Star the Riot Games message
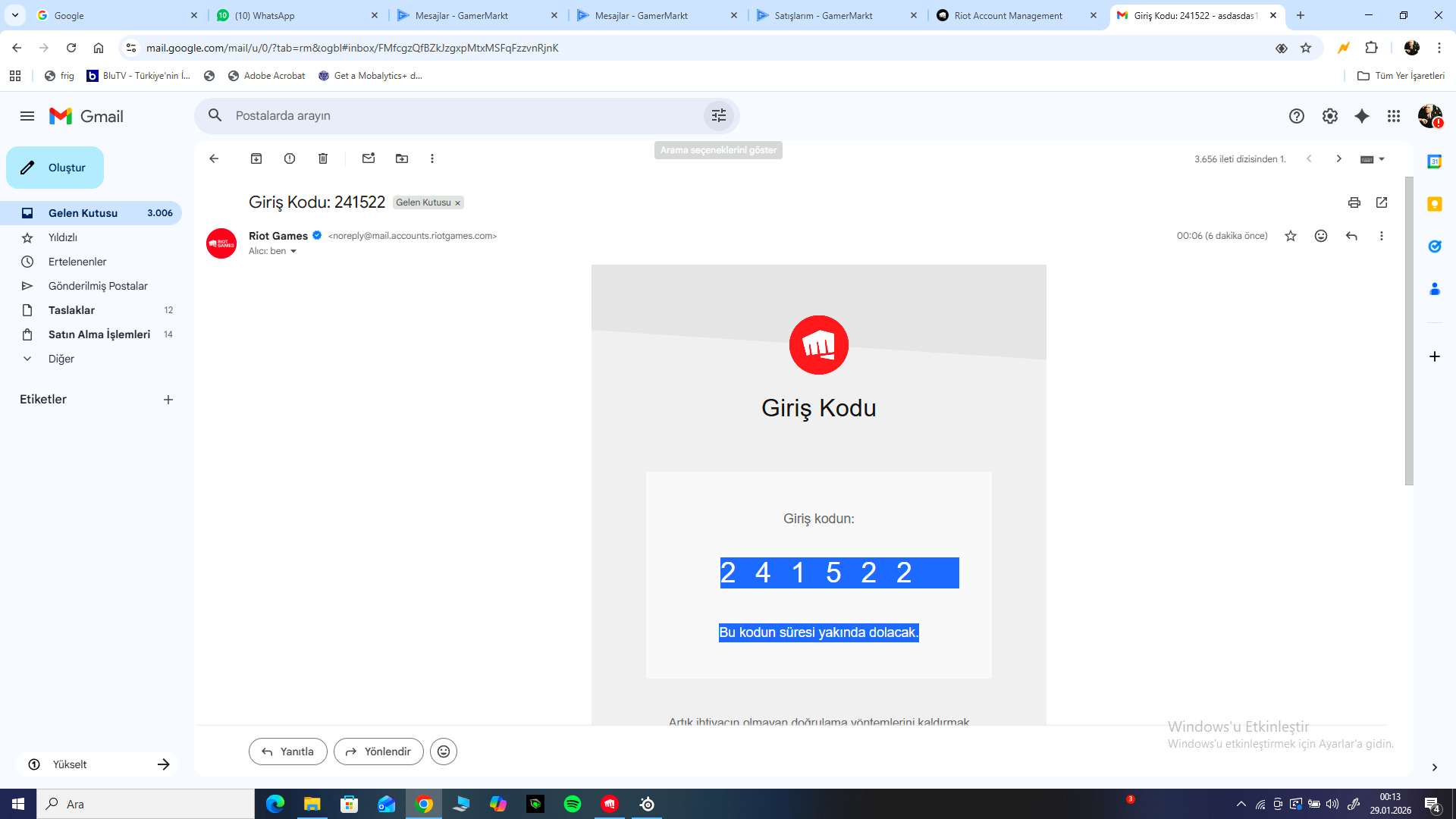Viewport: 1456px width, 819px height. pyautogui.click(x=1291, y=236)
